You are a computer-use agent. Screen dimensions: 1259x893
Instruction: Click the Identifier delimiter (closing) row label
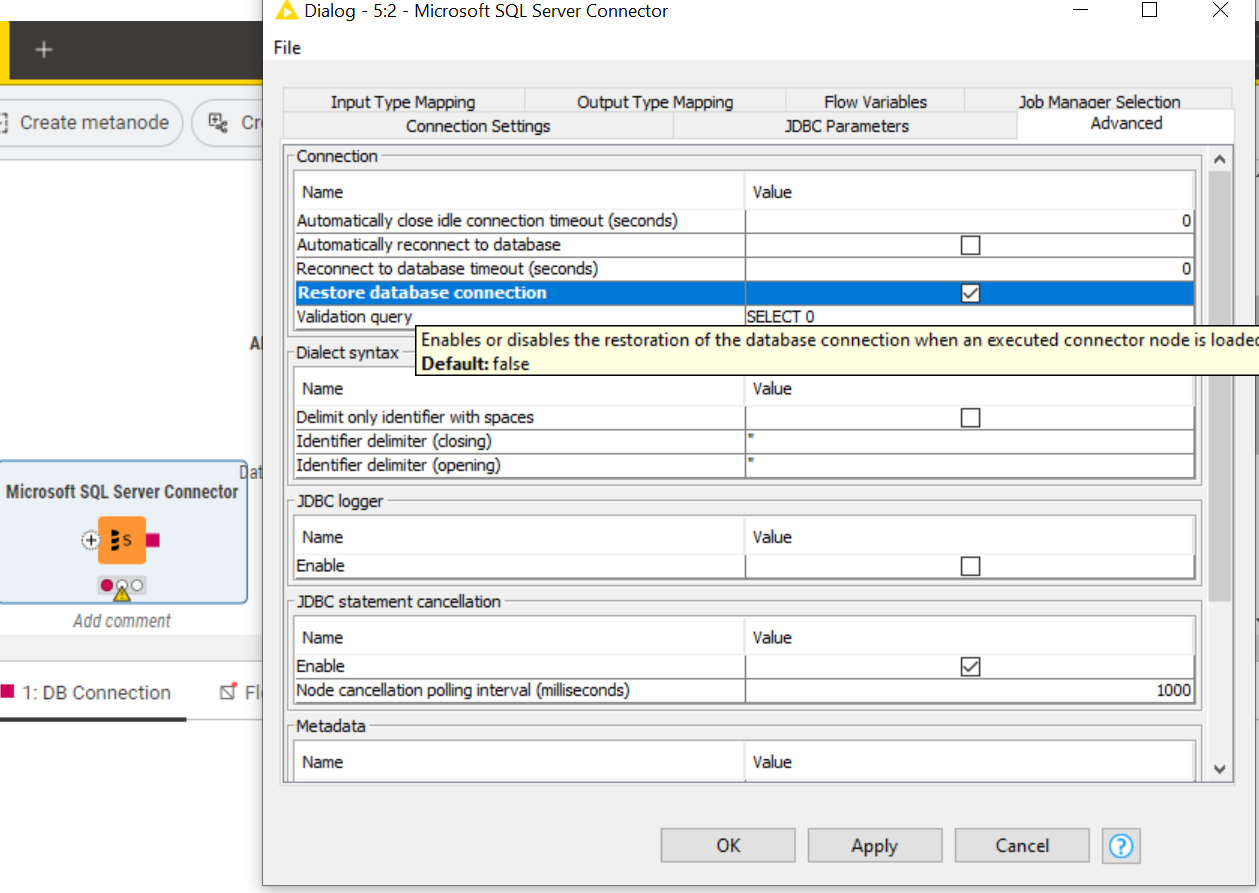tap(394, 441)
